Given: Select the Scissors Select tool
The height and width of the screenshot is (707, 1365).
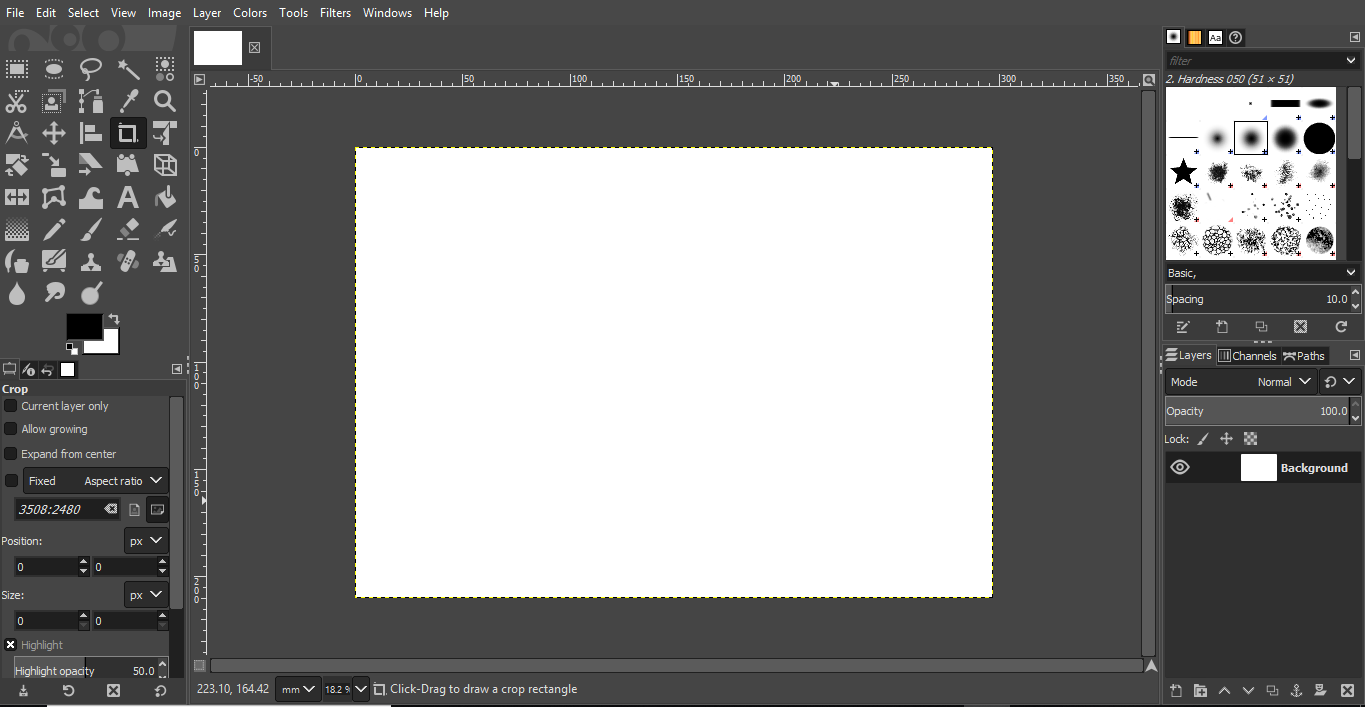Looking at the screenshot, I should pos(17,101).
